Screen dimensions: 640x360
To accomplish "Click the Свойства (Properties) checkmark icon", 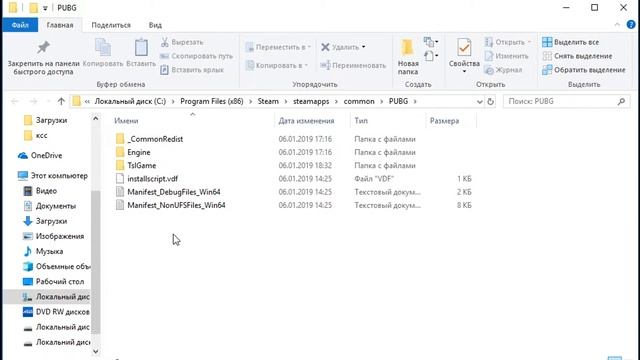I will (x=464, y=47).
